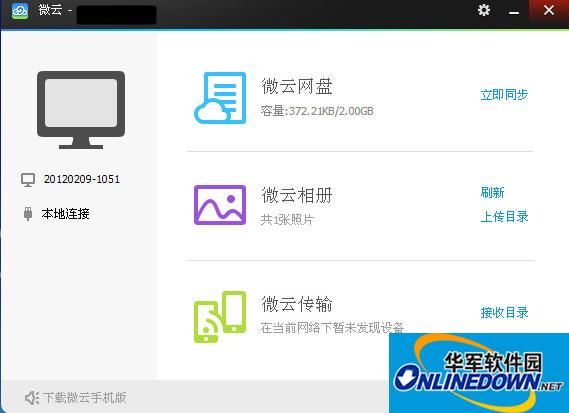The image size is (569, 413).
Task: Click the speaker icon beside 下载微云手机版
Action: pyautogui.click(x=32, y=398)
